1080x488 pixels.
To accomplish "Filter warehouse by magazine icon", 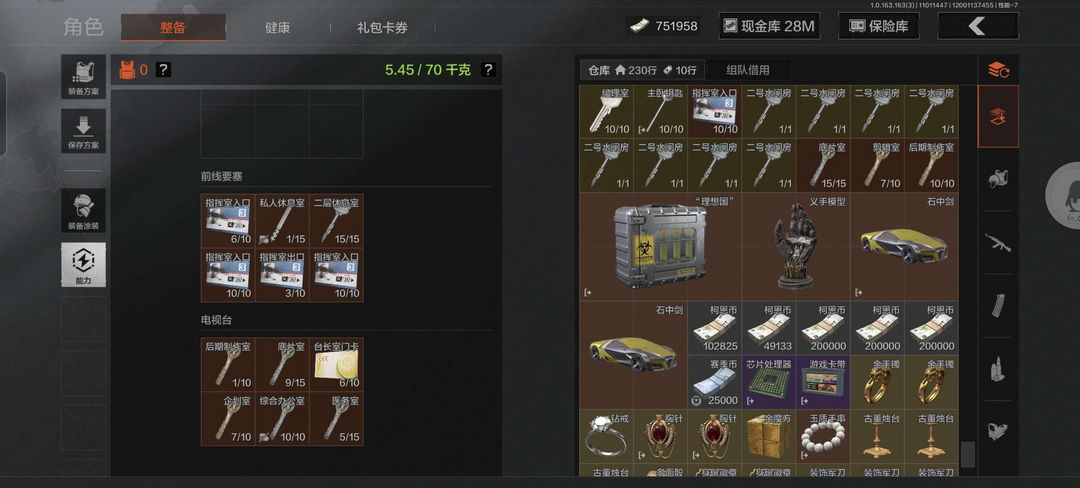I will (998, 306).
